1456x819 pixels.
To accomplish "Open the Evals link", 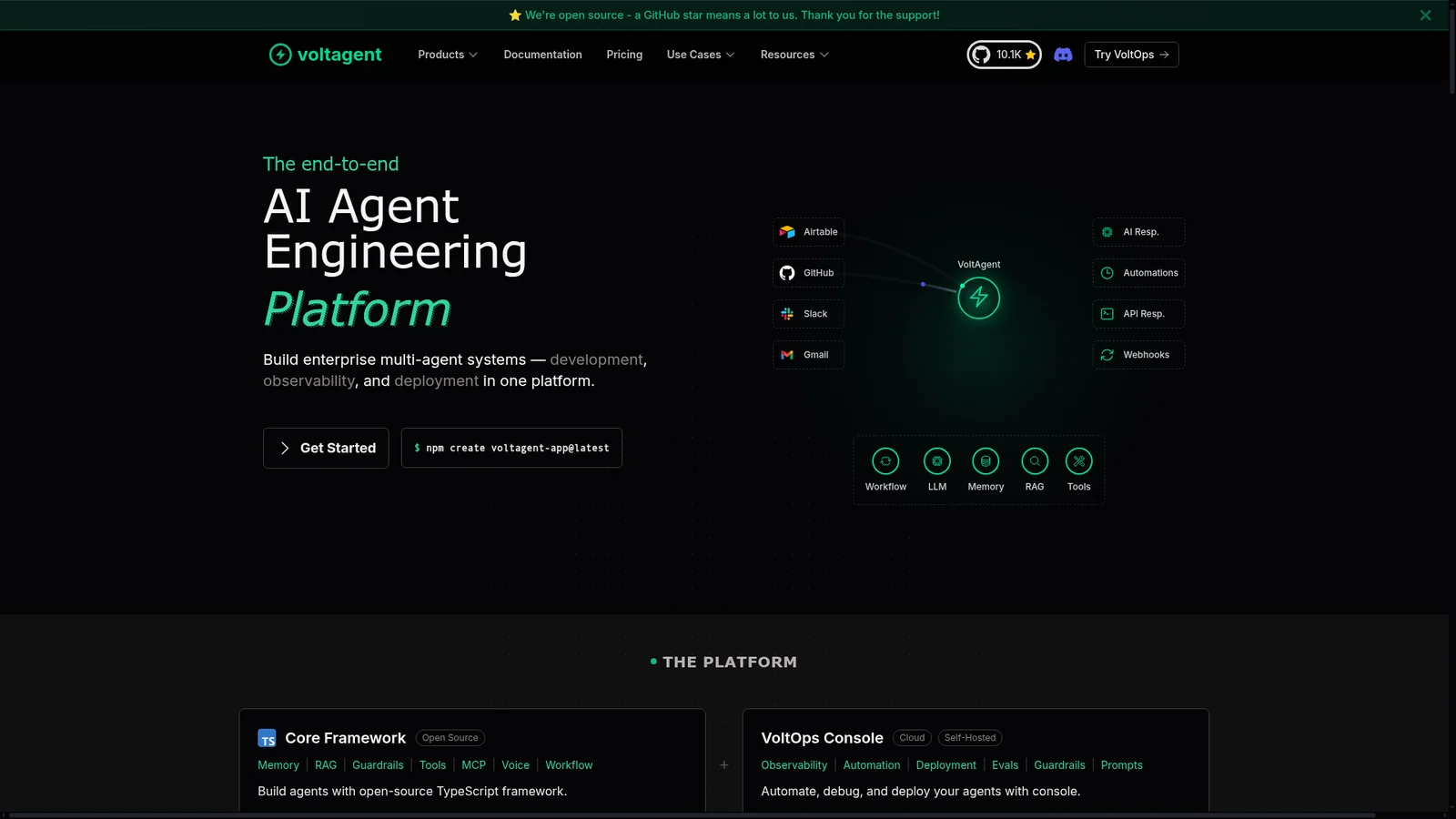I will [1006, 765].
